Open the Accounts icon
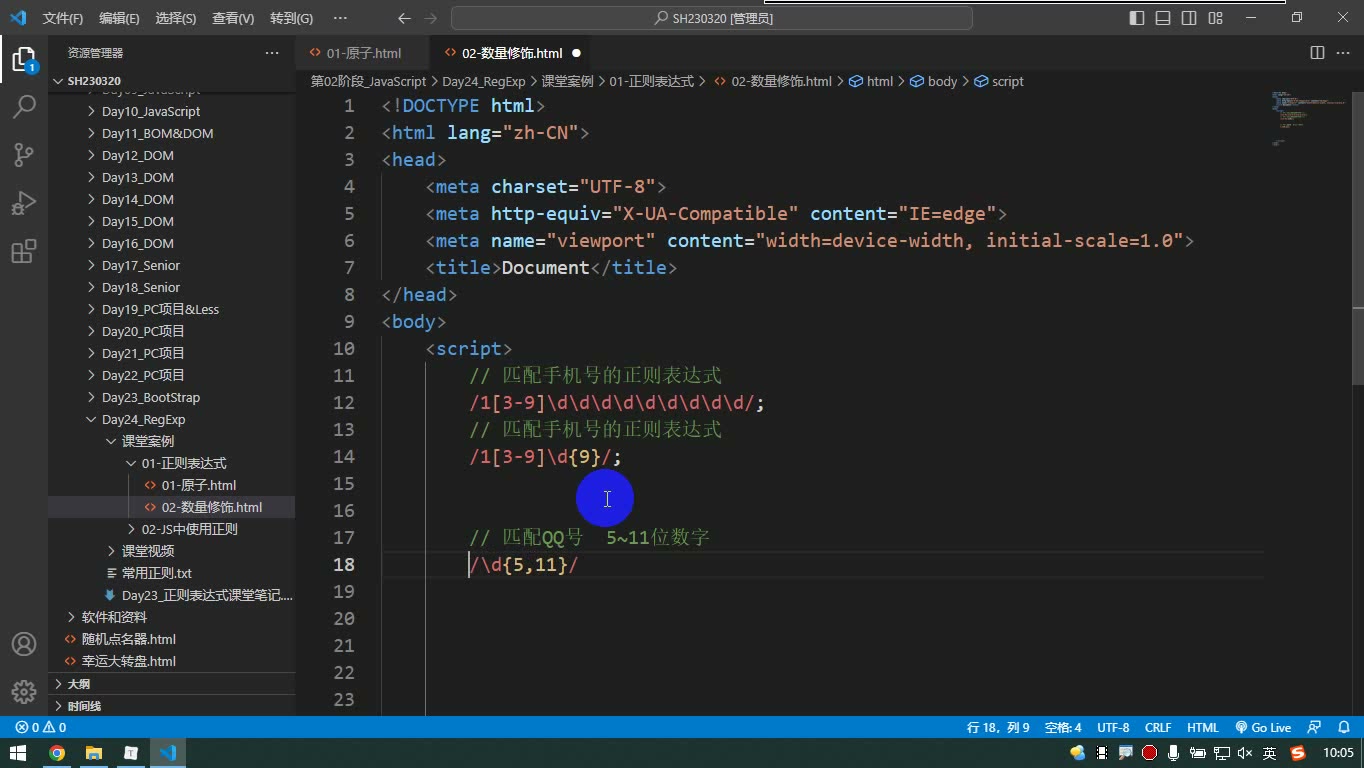The image size is (1364, 768). tap(24, 644)
